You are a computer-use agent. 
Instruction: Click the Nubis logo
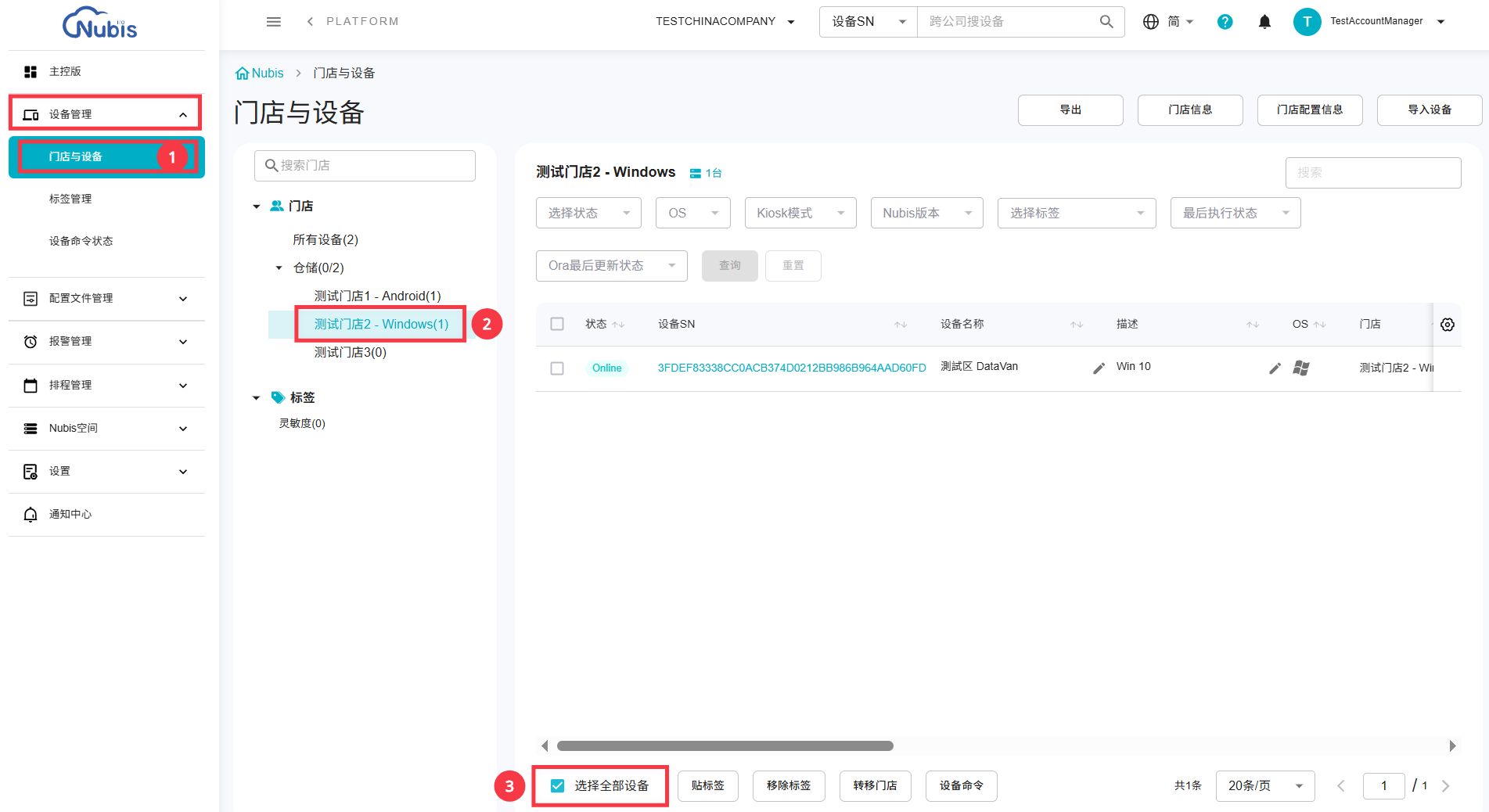pyautogui.click(x=99, y=23)
